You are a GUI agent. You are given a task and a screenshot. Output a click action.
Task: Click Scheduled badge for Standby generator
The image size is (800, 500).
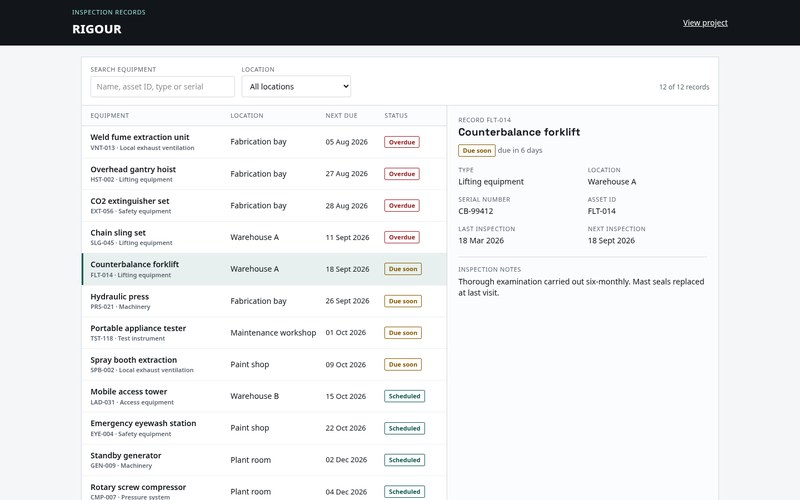pos(405,460)
